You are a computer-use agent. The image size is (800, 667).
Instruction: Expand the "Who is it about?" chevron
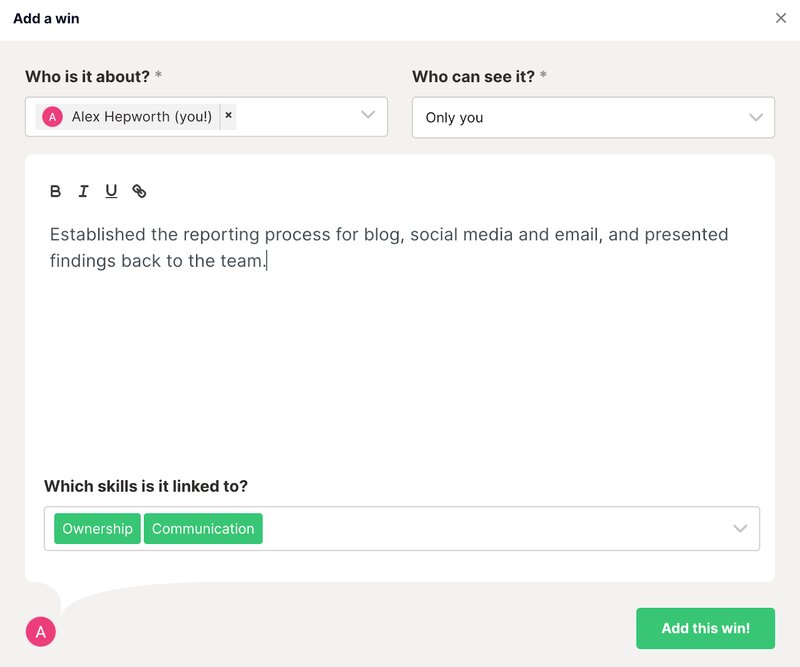click(369, 116)
